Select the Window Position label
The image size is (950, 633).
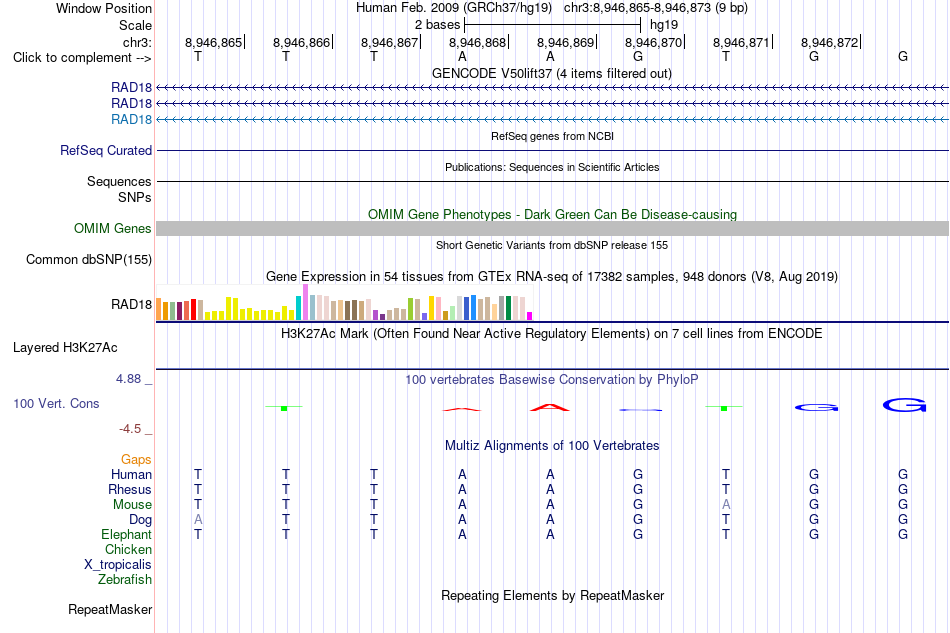point(104,8)
